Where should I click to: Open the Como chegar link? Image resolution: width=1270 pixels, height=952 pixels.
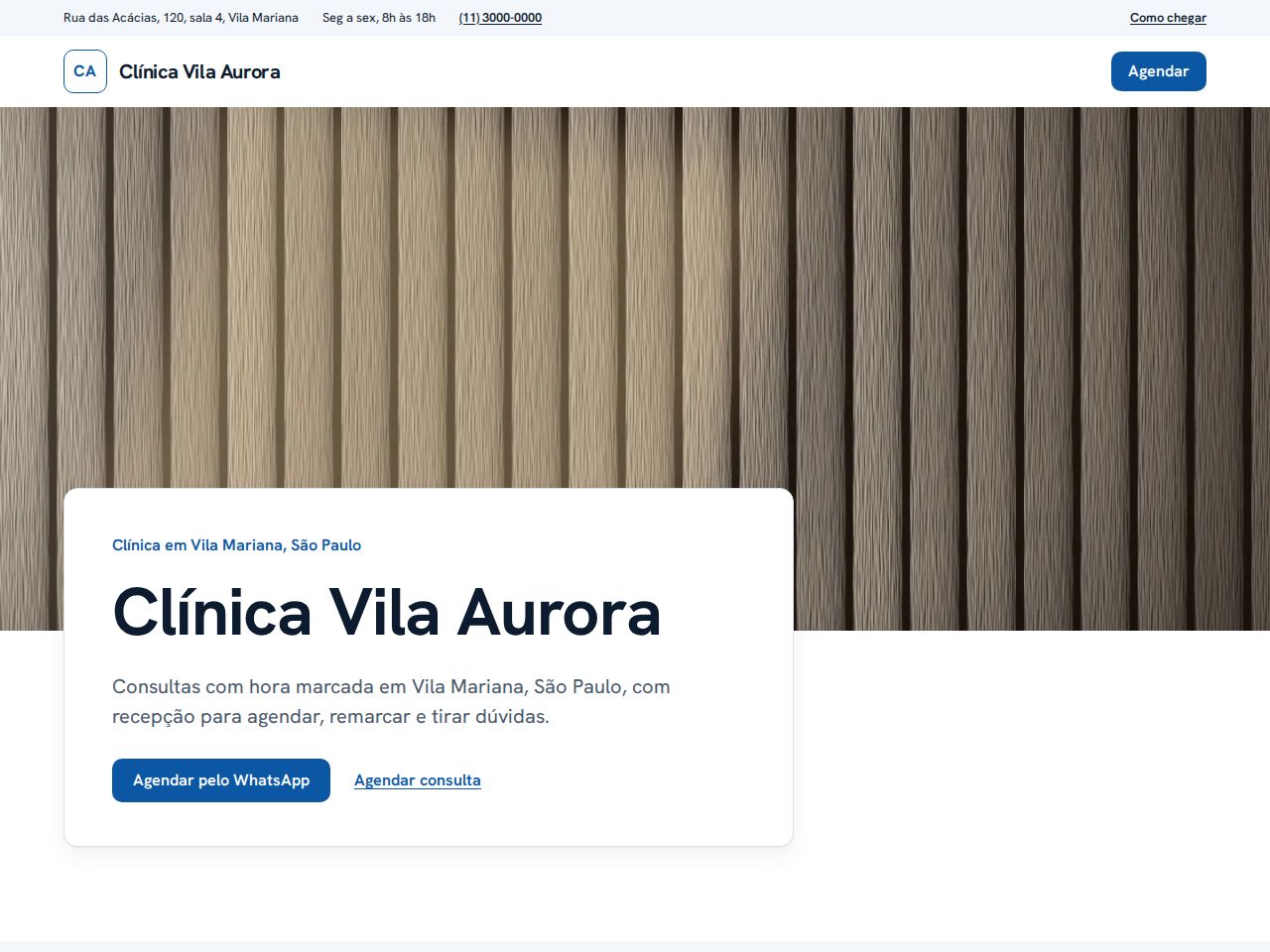[1168, 18]
